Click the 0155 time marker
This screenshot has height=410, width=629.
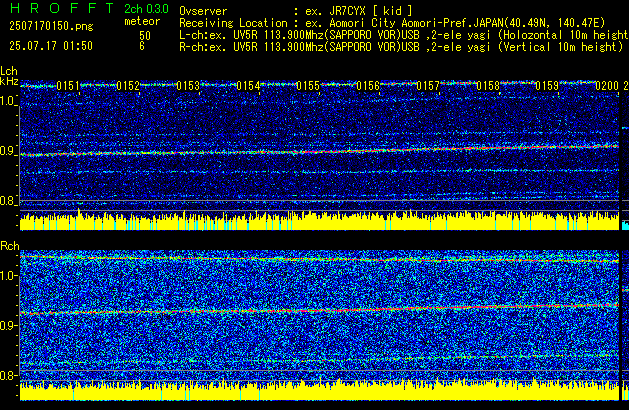[x=308, y=86]
